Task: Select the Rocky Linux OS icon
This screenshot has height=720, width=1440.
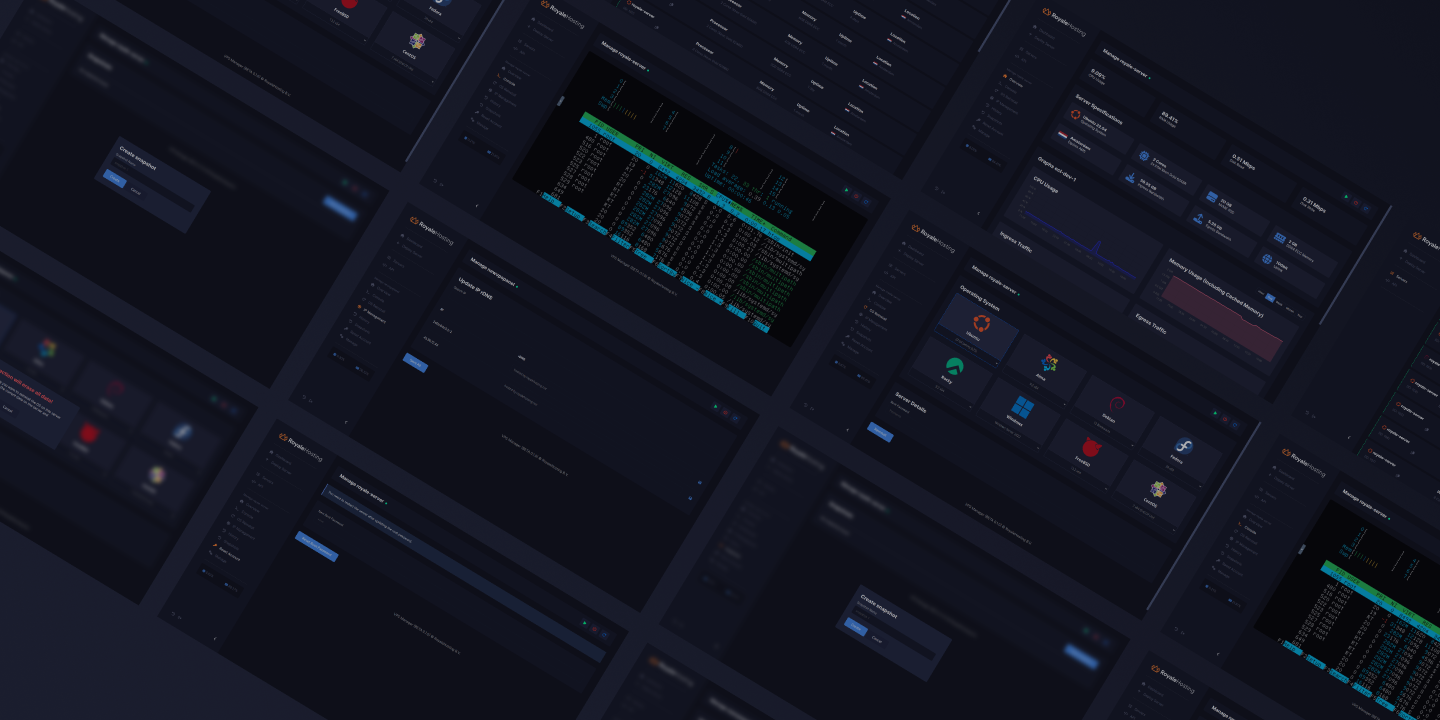Action: click(954, 367)
